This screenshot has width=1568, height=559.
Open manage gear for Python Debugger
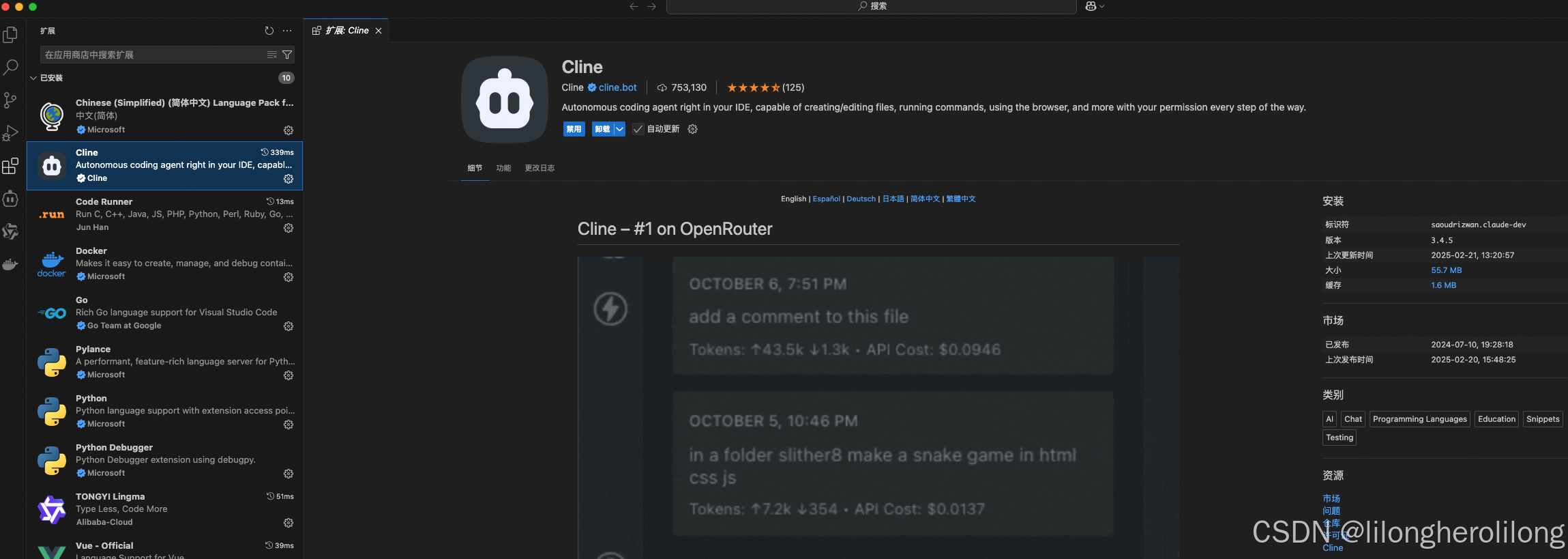pos(289,474)
